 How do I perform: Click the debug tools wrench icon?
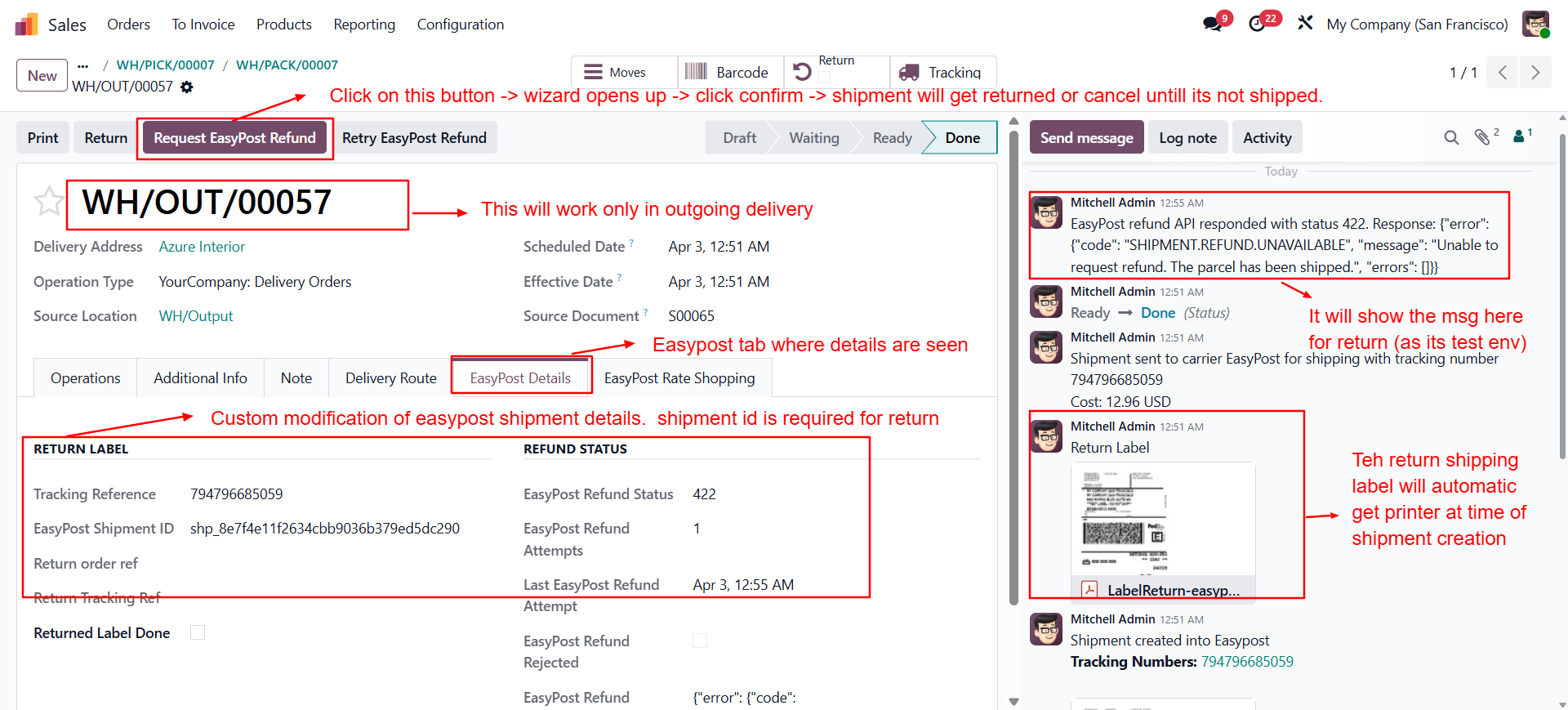(1305, 24)
